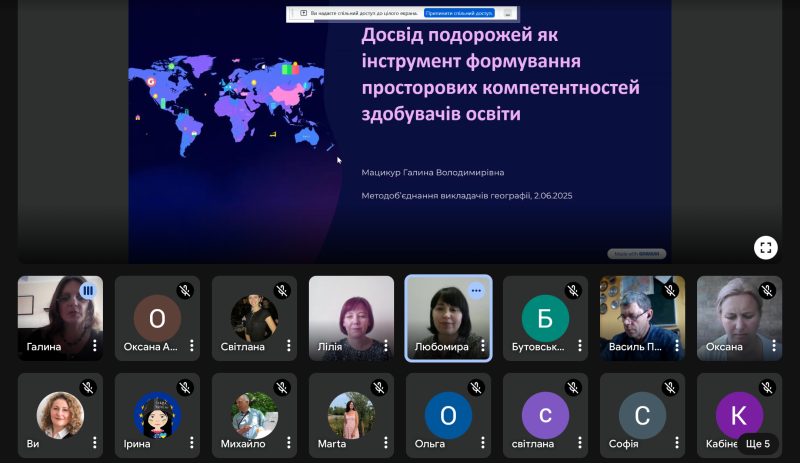Click the muted mic icon on Софія's tile

coord(670,387)
